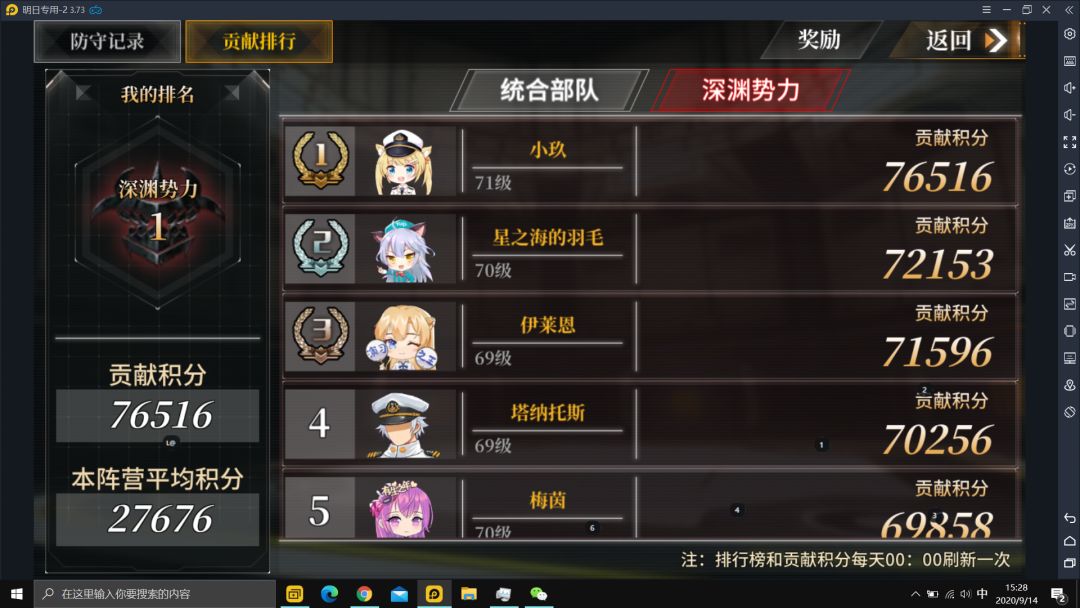Open emulator settings gear icon

click(x=1069, y=34)
